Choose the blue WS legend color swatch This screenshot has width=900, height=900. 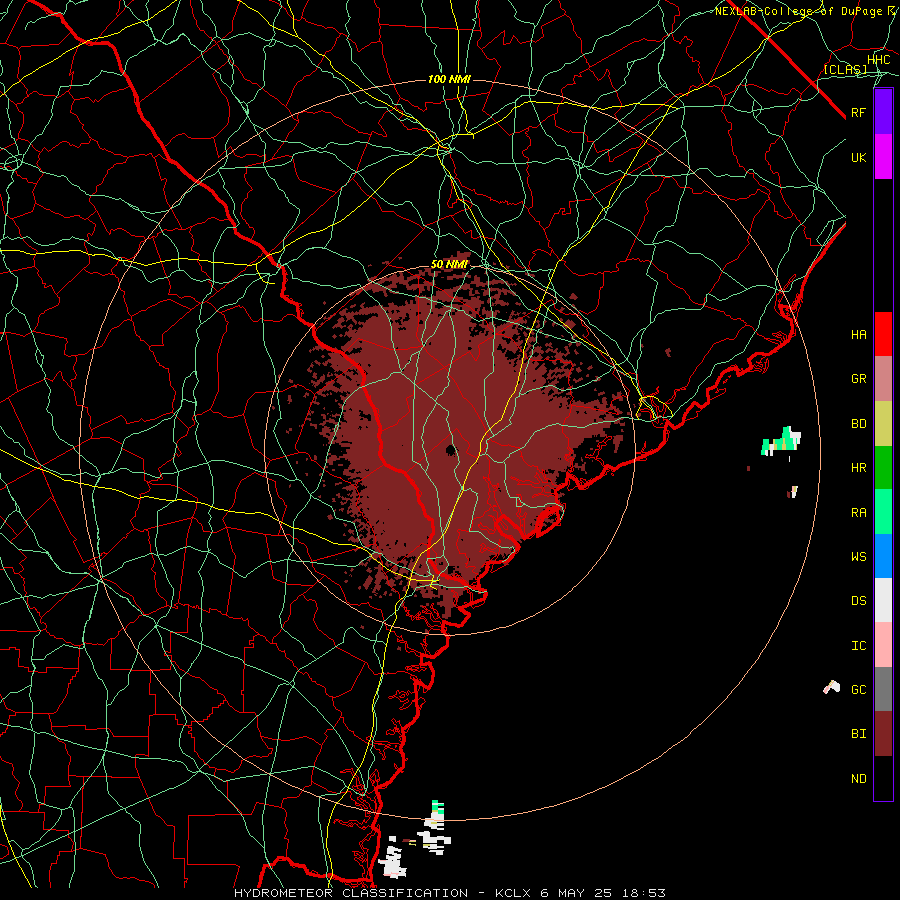coord(883,556)
